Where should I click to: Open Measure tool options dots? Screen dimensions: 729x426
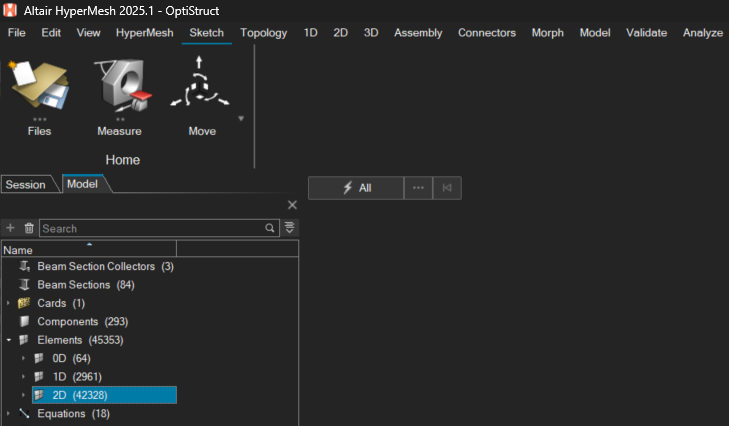tap(120, 120)
